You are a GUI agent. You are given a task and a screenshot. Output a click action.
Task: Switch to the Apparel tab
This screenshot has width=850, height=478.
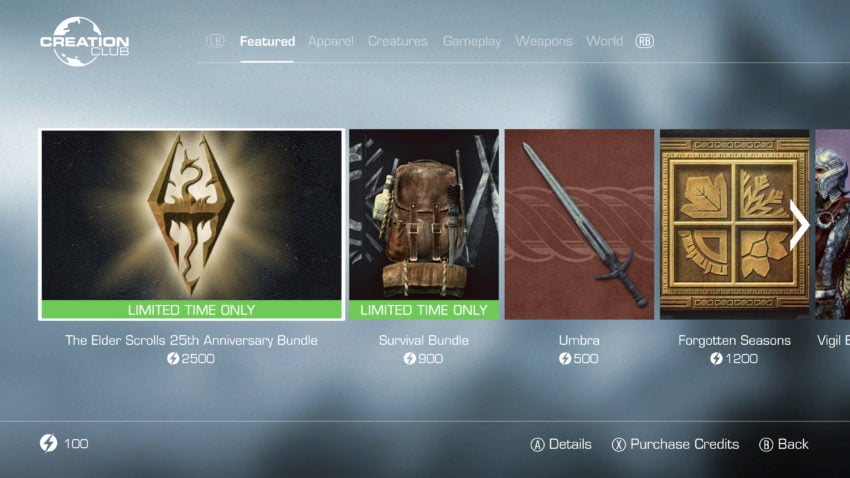point(331,41)
